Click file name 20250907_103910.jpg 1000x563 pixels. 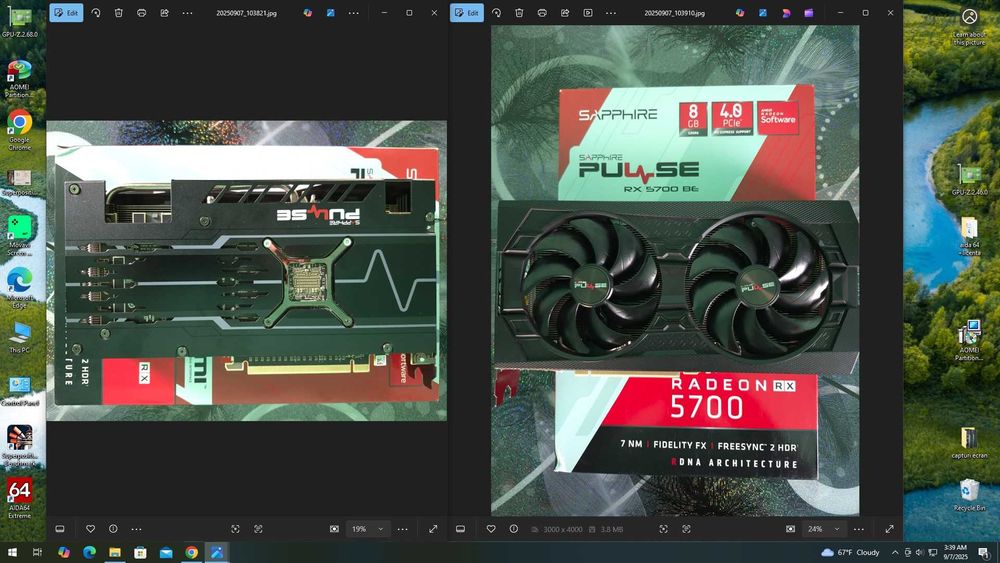point(674,13)
